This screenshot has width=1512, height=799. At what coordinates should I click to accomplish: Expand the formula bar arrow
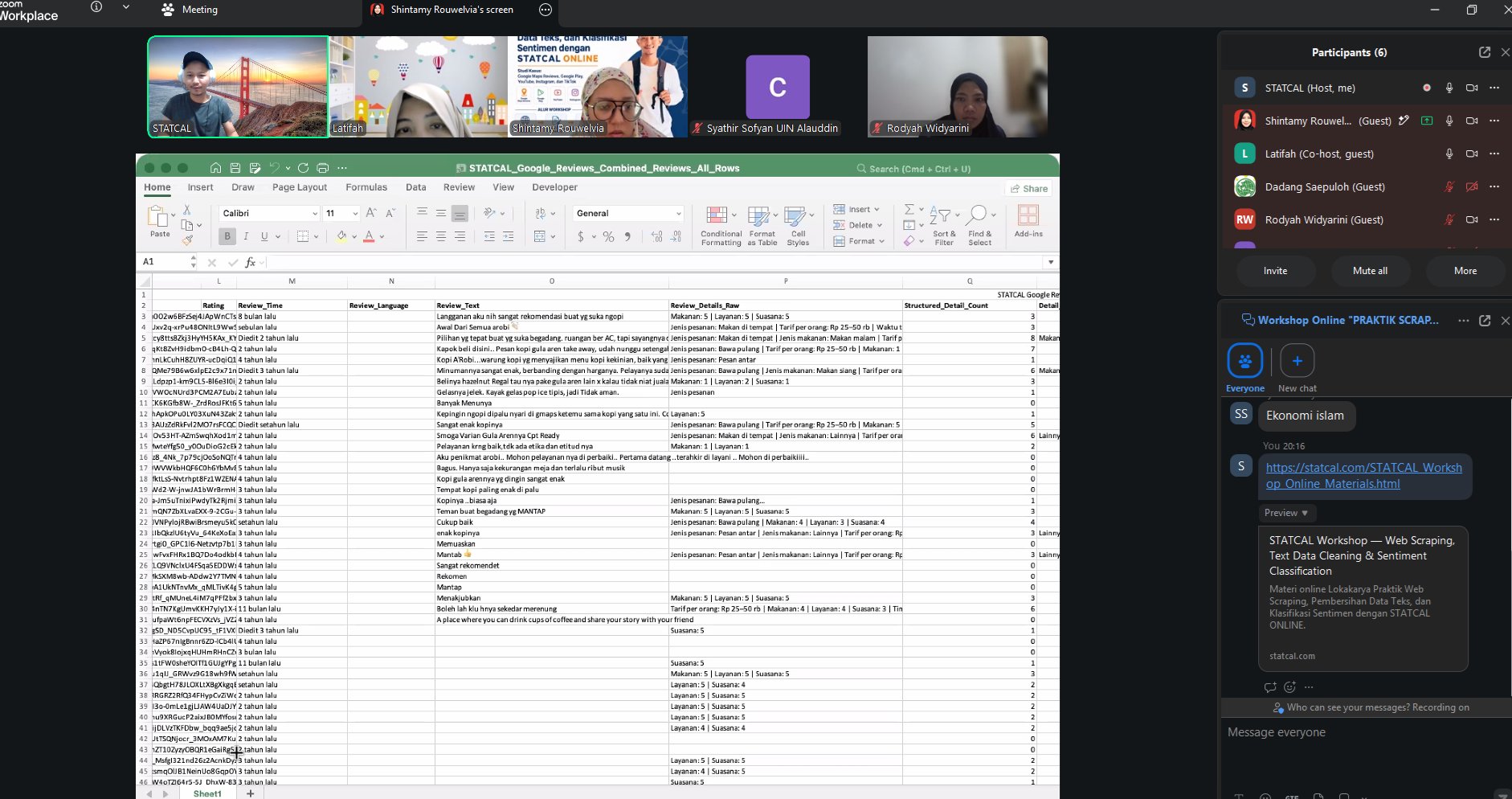(1050, 262)
